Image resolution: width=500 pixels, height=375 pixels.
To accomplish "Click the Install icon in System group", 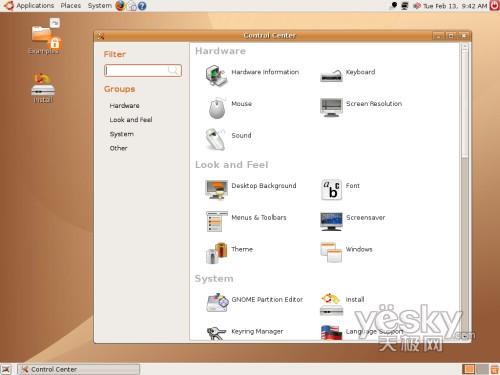I will point(331,304).
